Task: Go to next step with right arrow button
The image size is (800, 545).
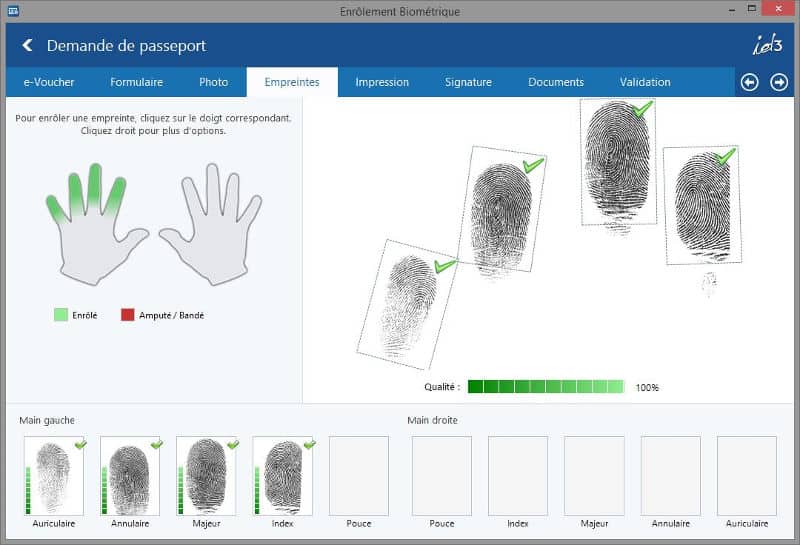Action: [x=779, y=82]
